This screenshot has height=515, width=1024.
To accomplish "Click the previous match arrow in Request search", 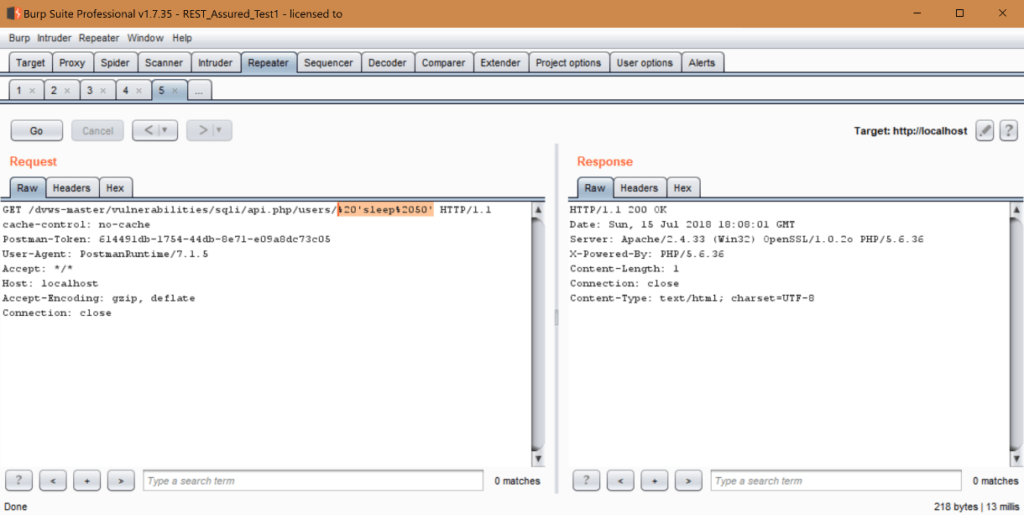I will tap(53, 481).
